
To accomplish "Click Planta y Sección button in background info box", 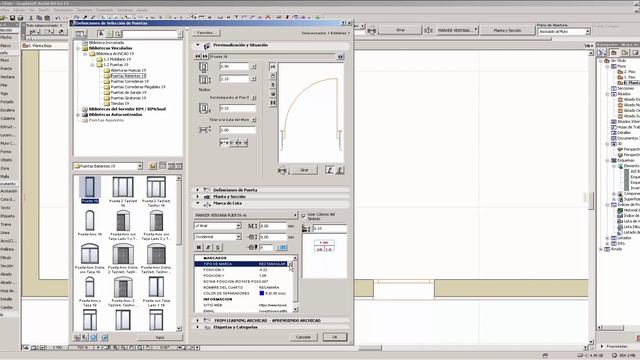I will 507,31.
